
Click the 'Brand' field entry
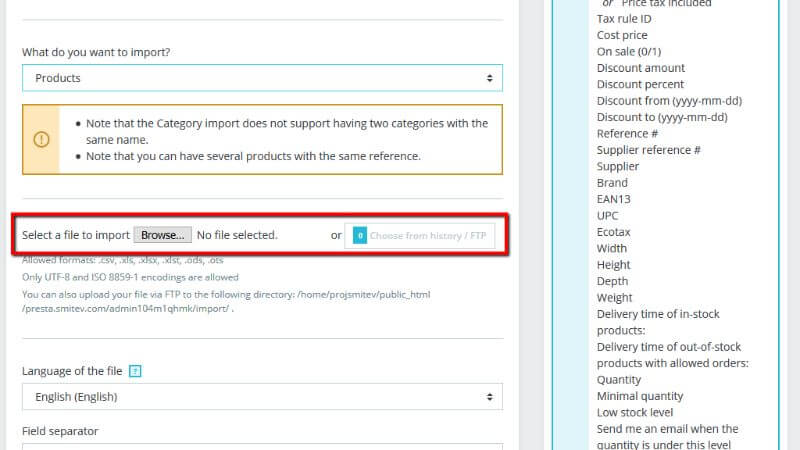[612, 183]
